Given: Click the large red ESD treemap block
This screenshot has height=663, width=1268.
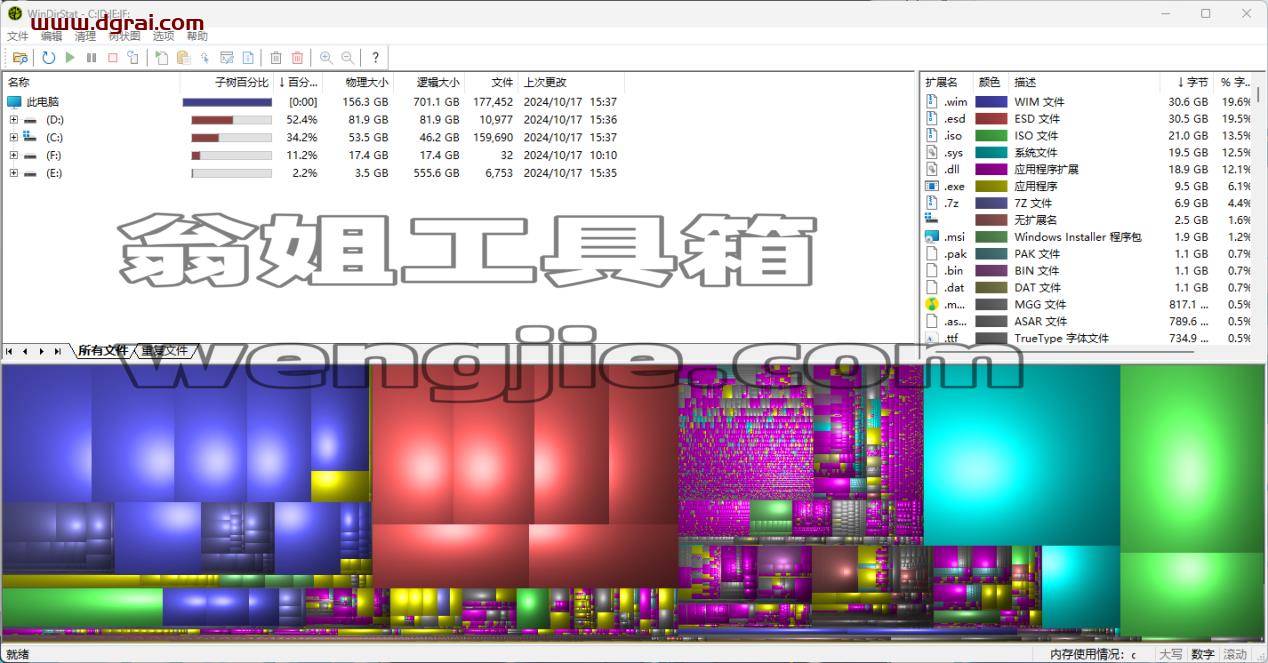Looking at the screenshot, I should point(524,476).
